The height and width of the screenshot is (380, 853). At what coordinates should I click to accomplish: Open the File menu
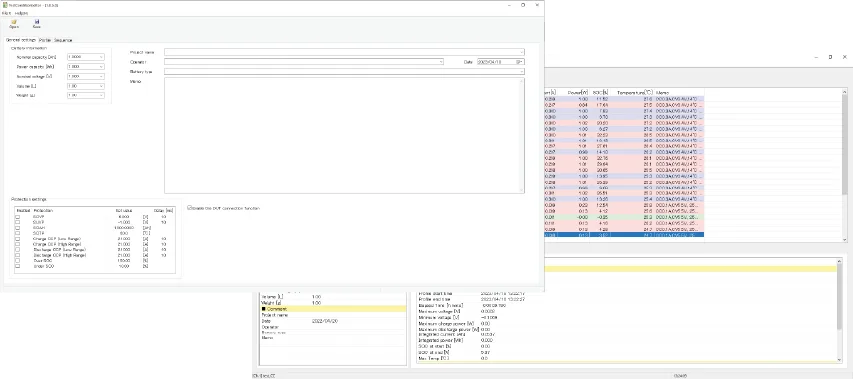(x=6, y=13)
